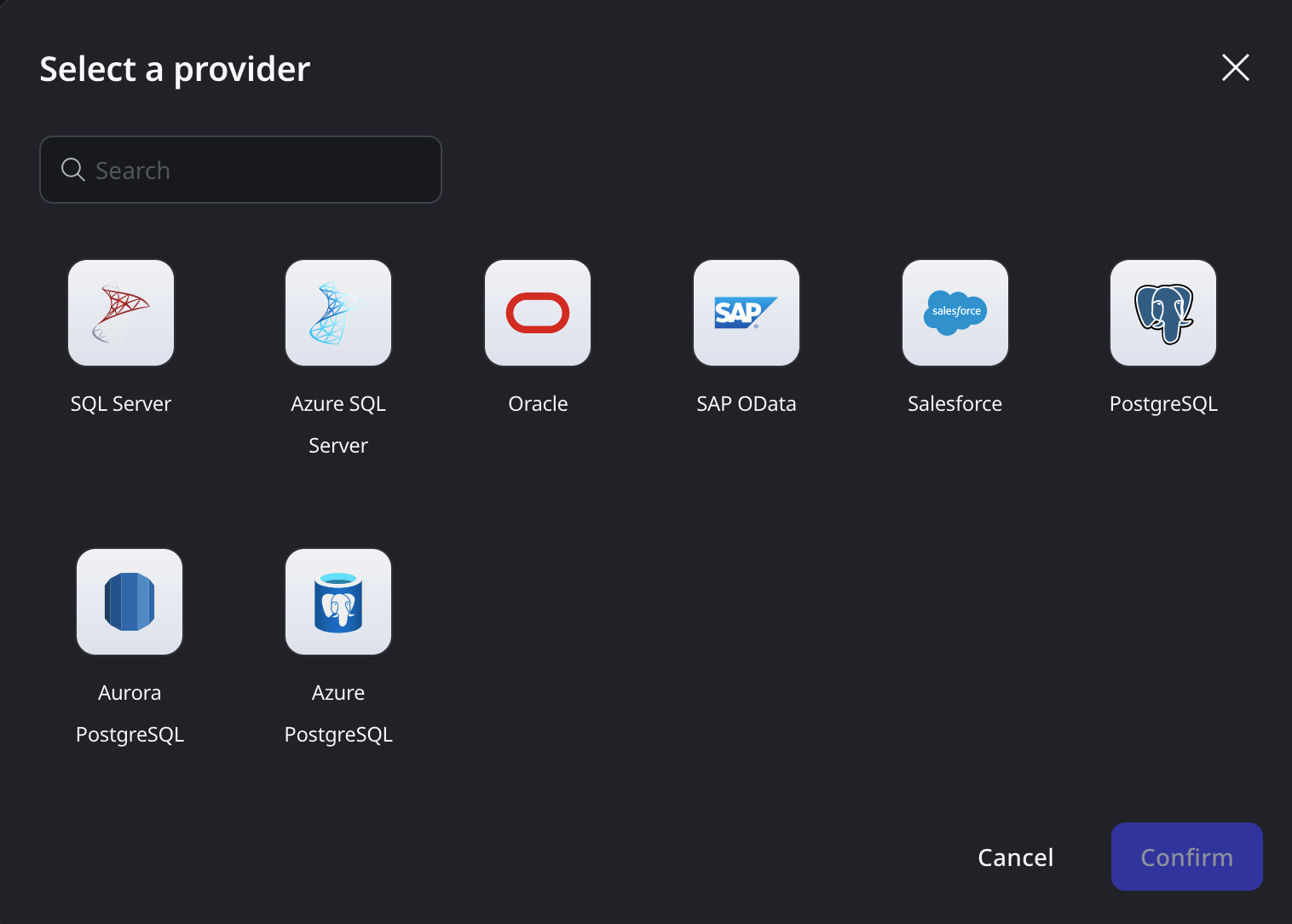Click the 'Aurora PostgreSQL' label text
The image size is (1292, 924).
point(130,713)
